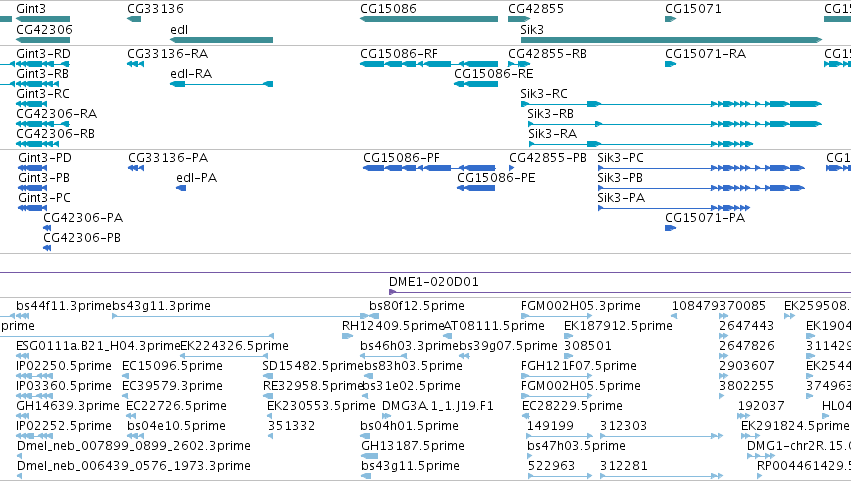Click the Gint3-RD transcript label
Screen dimensions: 851x481
43,54
